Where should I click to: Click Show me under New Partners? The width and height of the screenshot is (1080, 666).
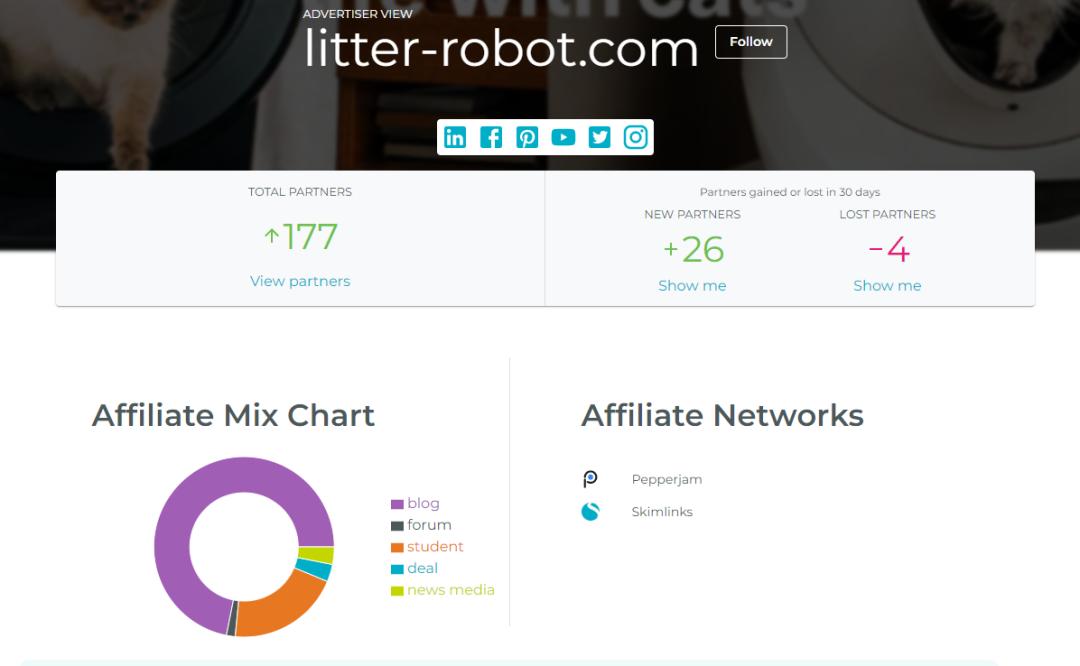pos(692,285)
